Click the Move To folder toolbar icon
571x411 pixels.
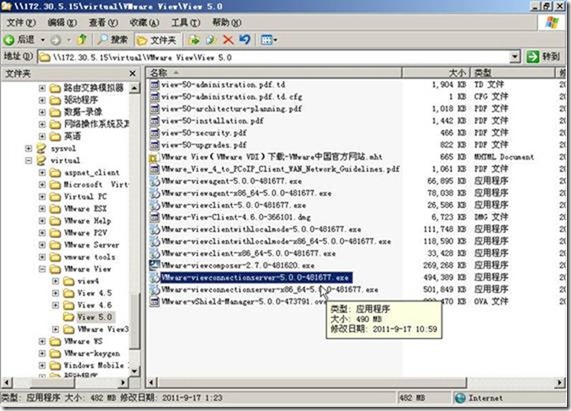194,40
